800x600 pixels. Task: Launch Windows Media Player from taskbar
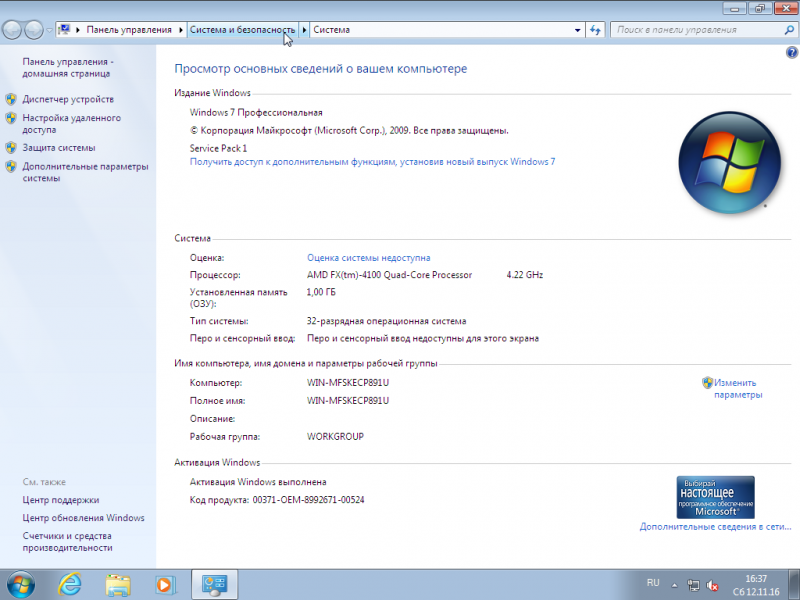[x=165, y=585]
